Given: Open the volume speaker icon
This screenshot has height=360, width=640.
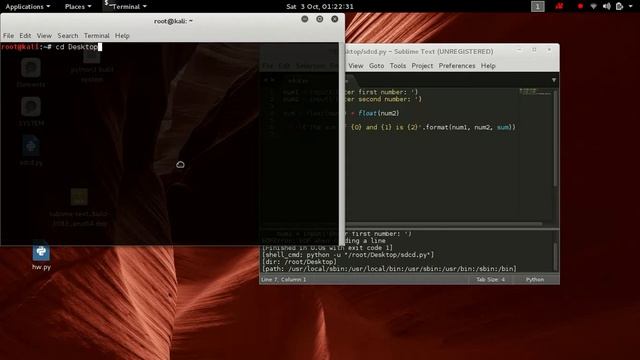Looking at the screenshot, I should [607, 7].
